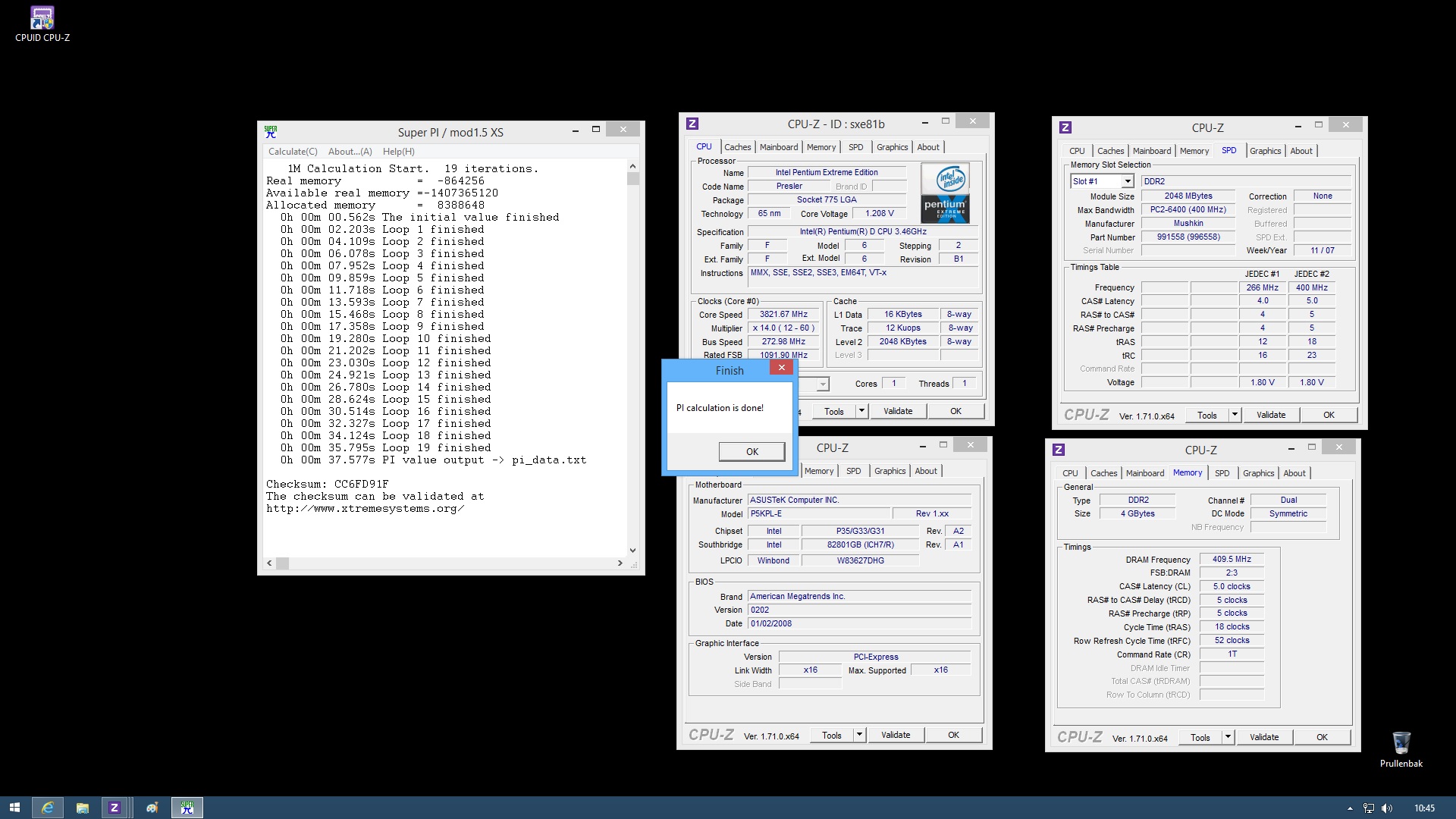Click the motherboard Model field P5KPL-E
1456x819 pixels.
[819, 514]
